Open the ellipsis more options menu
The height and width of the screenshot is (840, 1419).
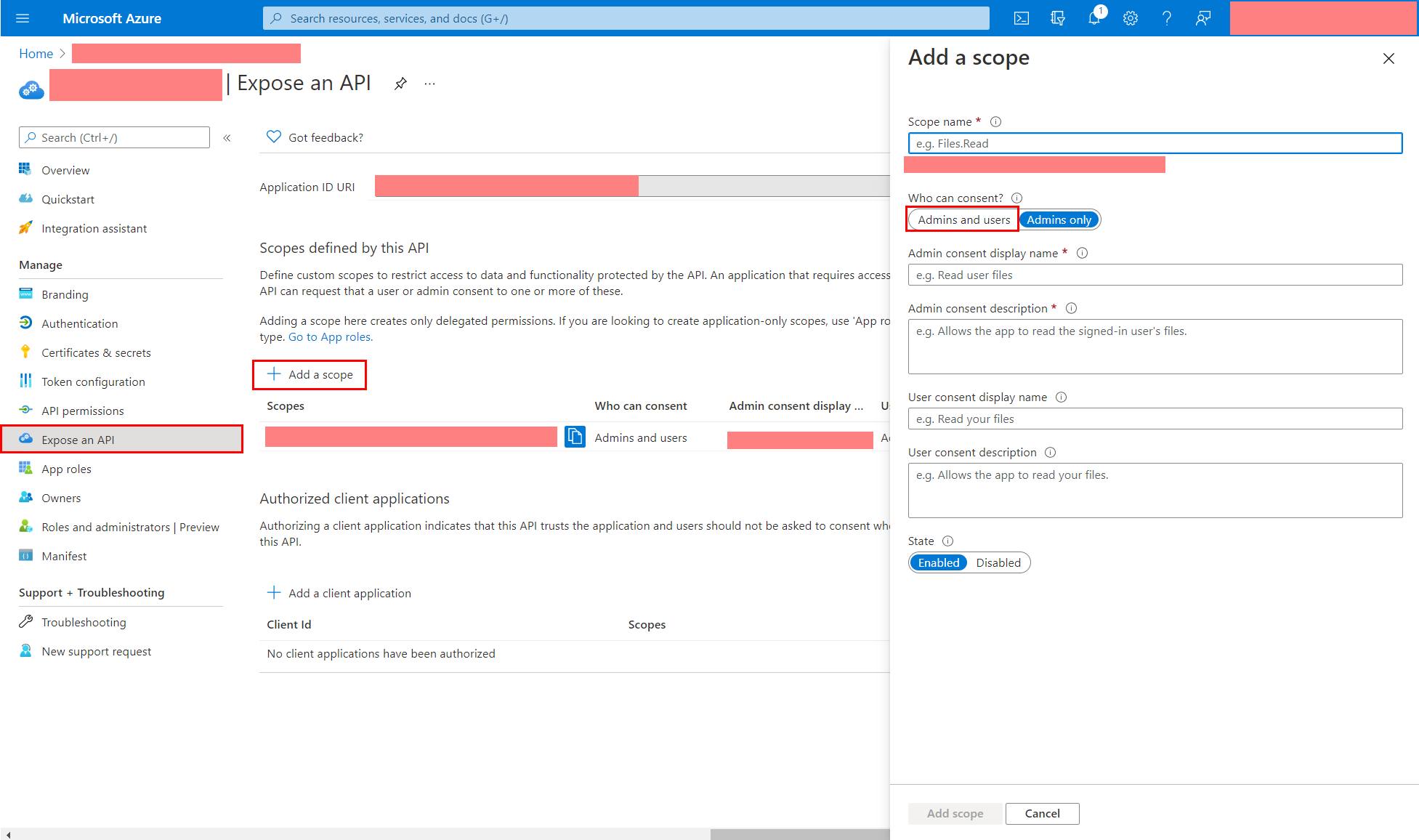click(430, 84)
